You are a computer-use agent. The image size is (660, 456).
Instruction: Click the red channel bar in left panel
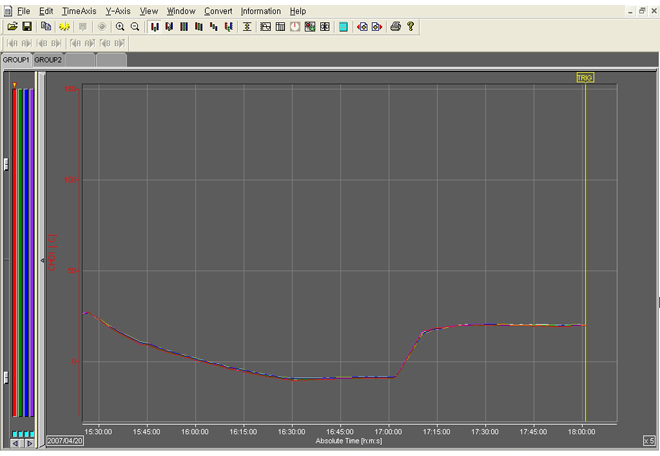click(x=15, y=250)
